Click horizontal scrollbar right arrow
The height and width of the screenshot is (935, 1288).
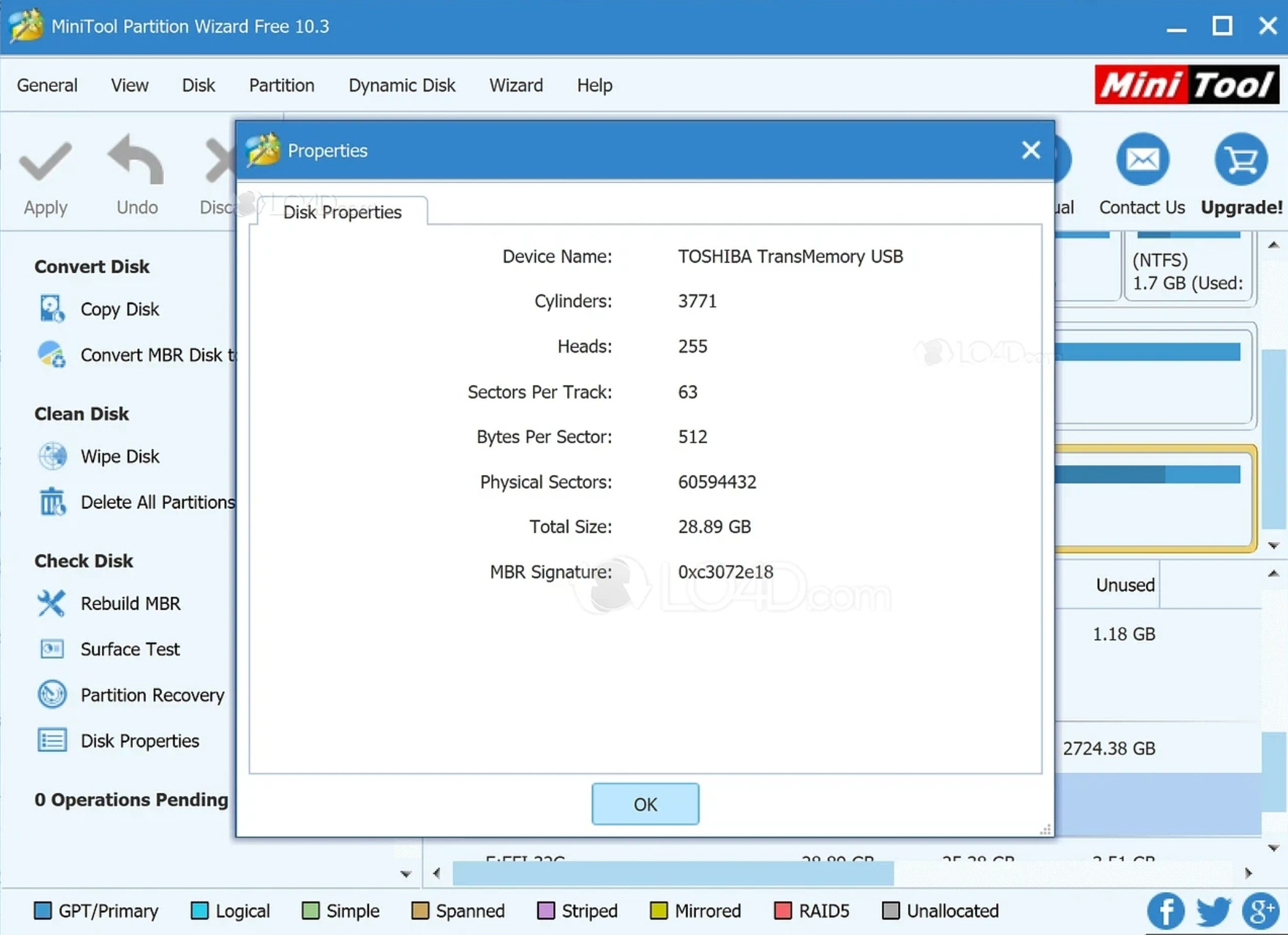1248,873
